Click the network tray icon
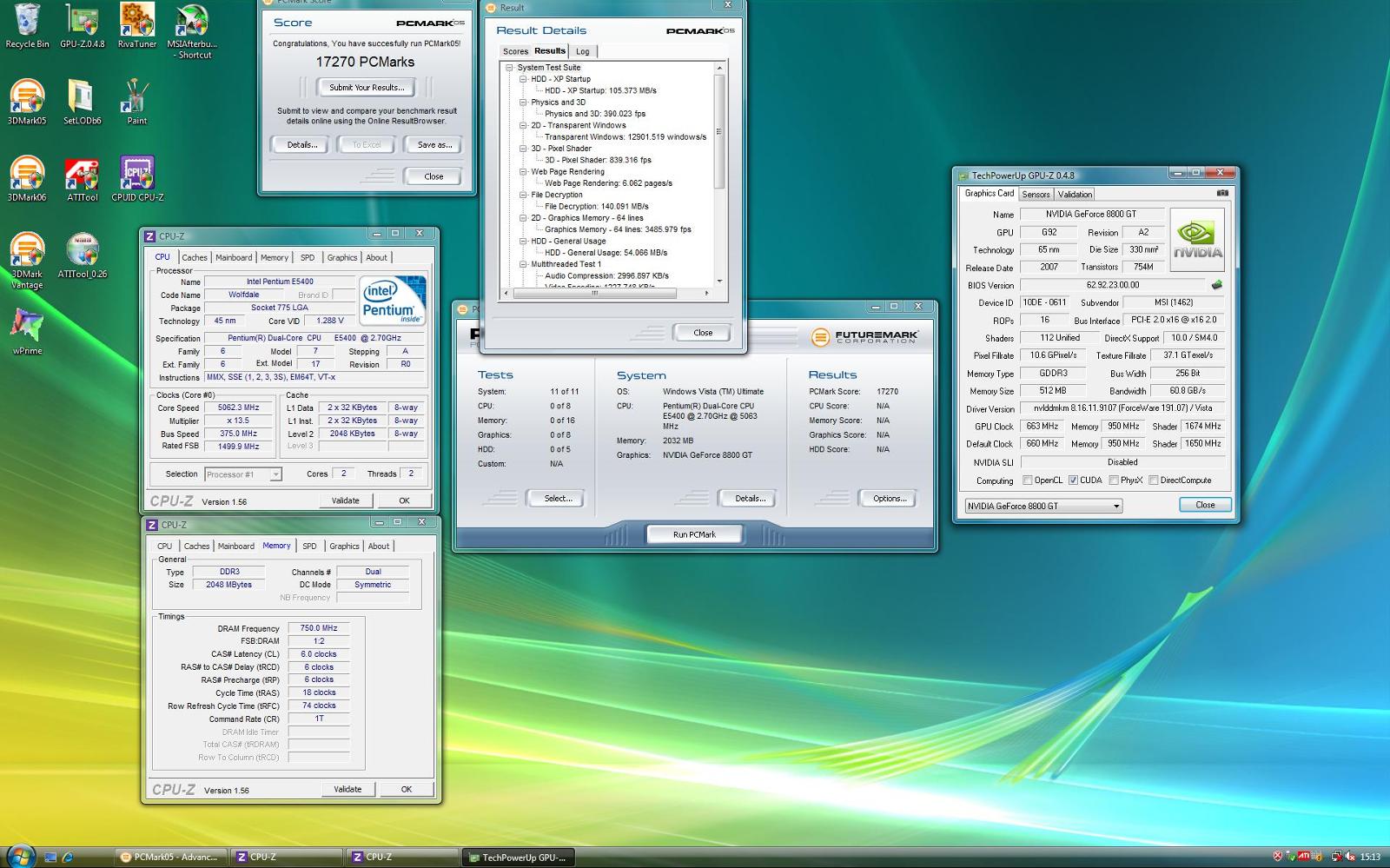Image resolution: width=1390 pixels, height=868 pixels. click(x=1337, y=857)
